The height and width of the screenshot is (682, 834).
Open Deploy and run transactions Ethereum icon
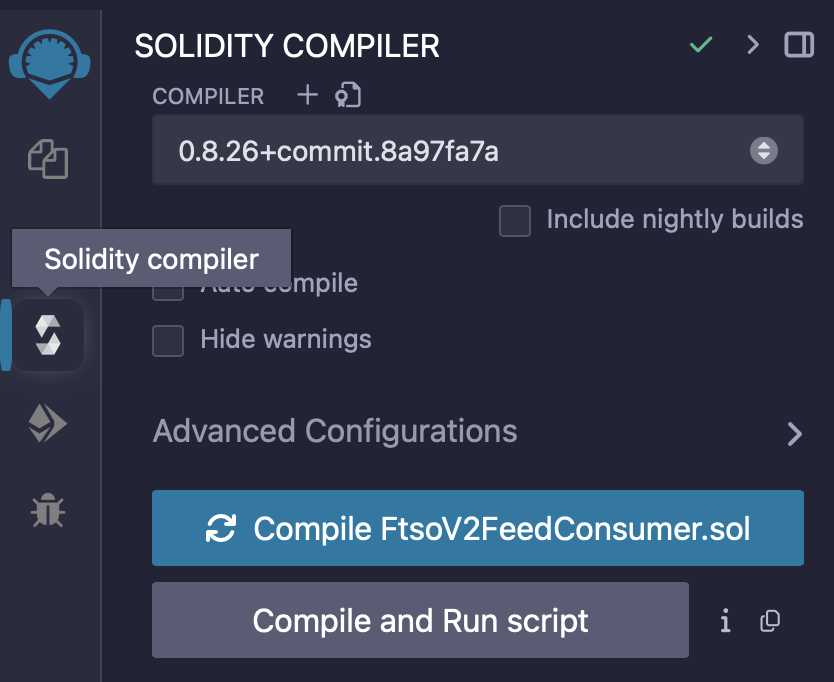pos(48,424)
